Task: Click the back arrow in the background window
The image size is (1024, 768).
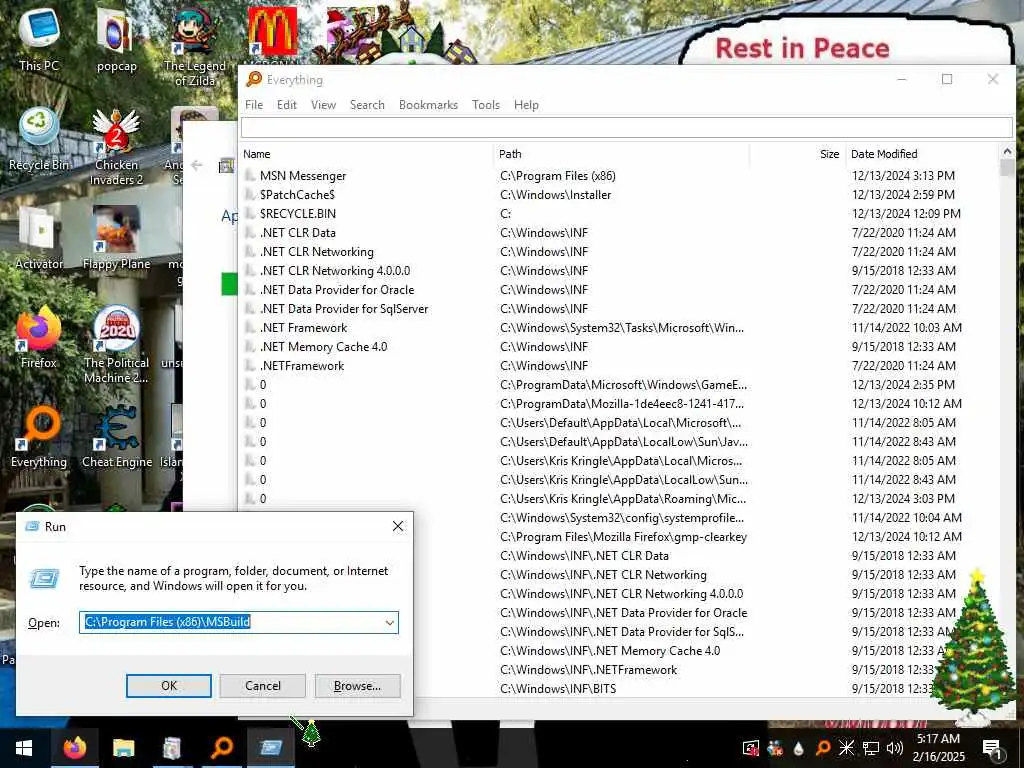Action: point(197,165)
